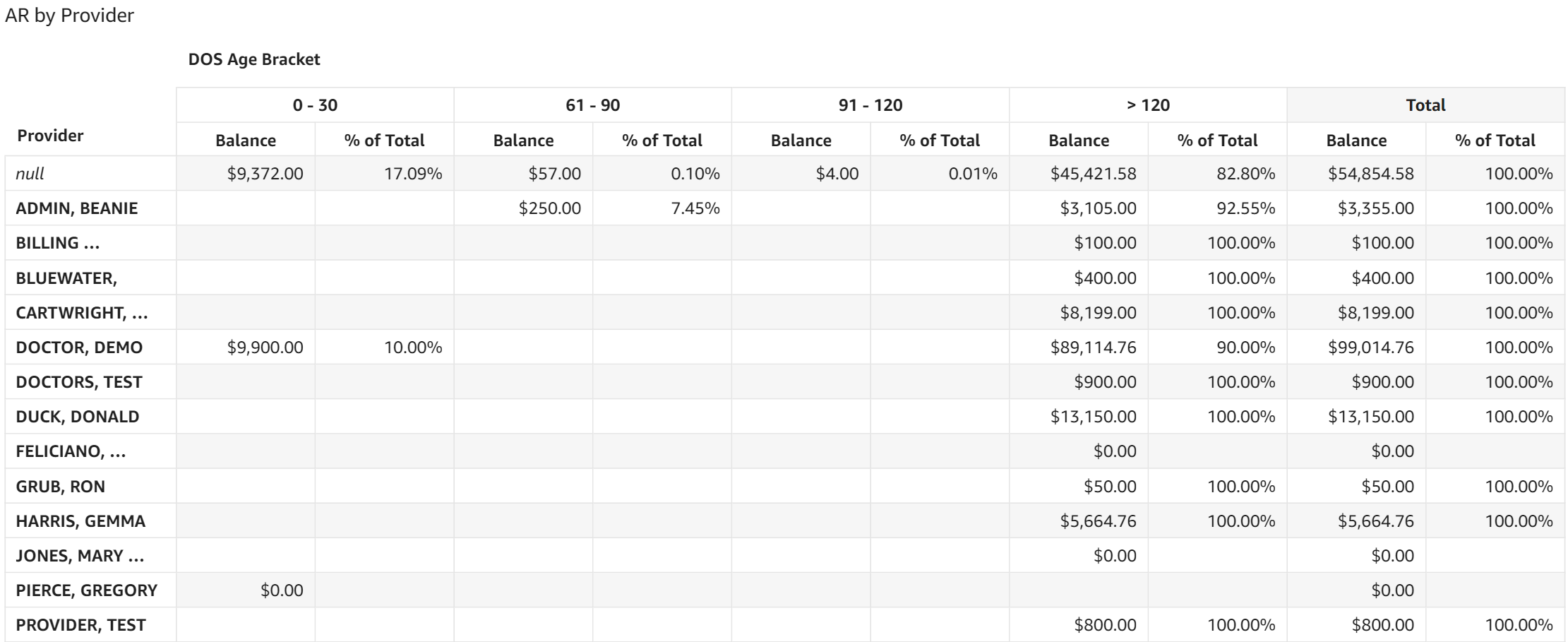Click the AR by Provider visual title

click(x=69, y=16)
